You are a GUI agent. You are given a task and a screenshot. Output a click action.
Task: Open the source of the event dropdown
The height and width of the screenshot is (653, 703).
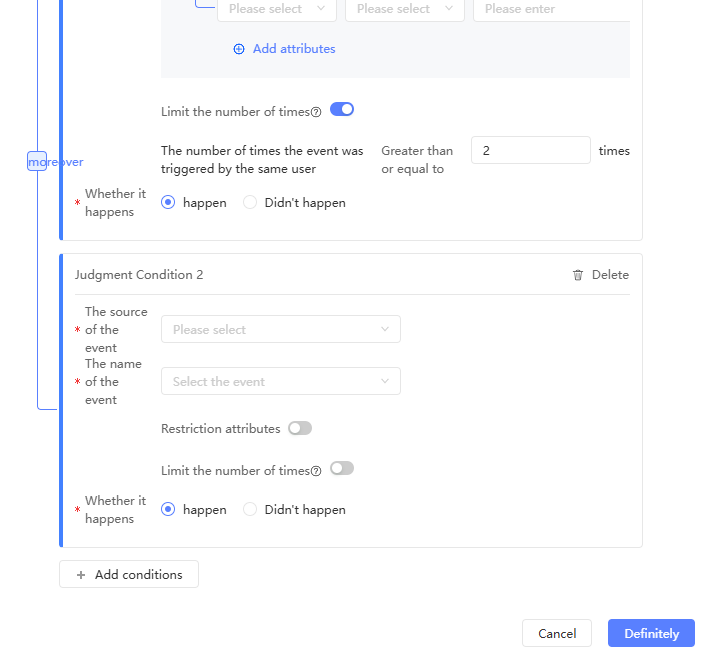(x=280, y=329)
